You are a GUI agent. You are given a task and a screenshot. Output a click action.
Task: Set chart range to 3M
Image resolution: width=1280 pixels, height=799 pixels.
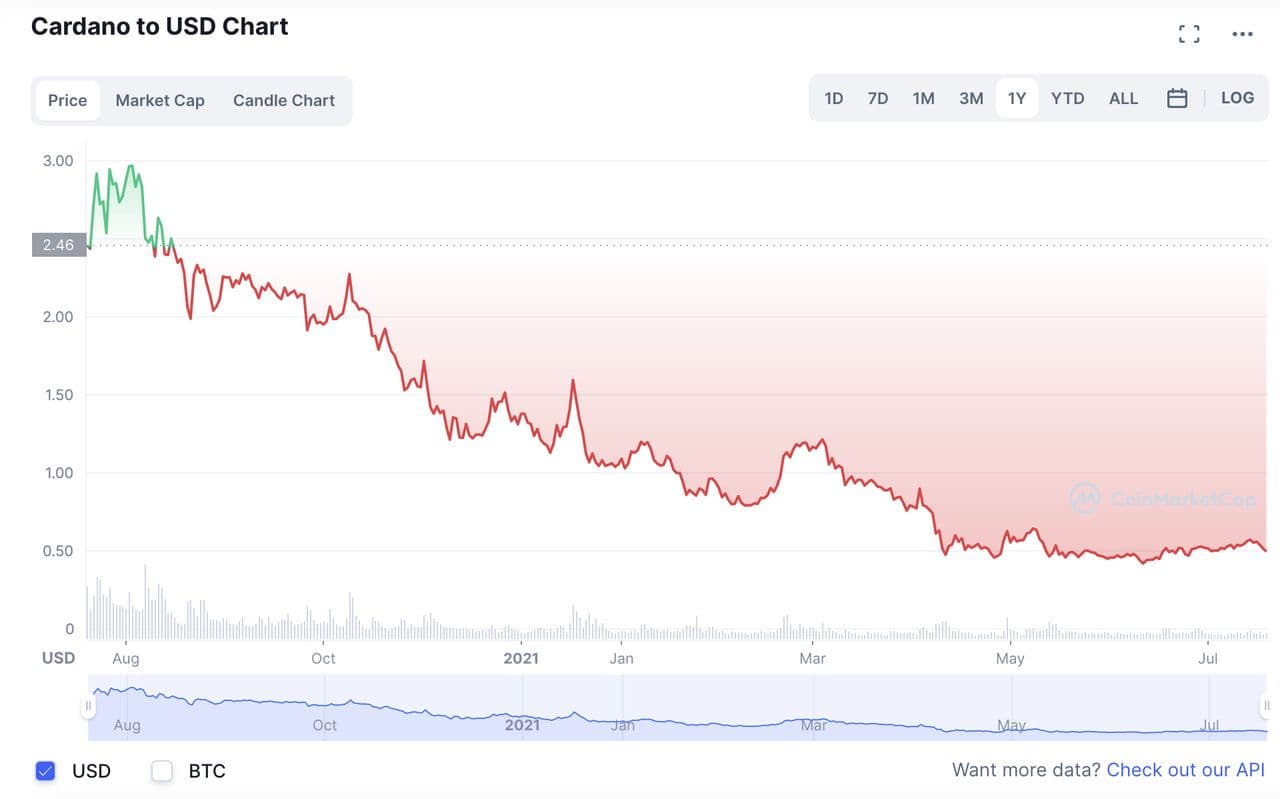coord(971,98)
